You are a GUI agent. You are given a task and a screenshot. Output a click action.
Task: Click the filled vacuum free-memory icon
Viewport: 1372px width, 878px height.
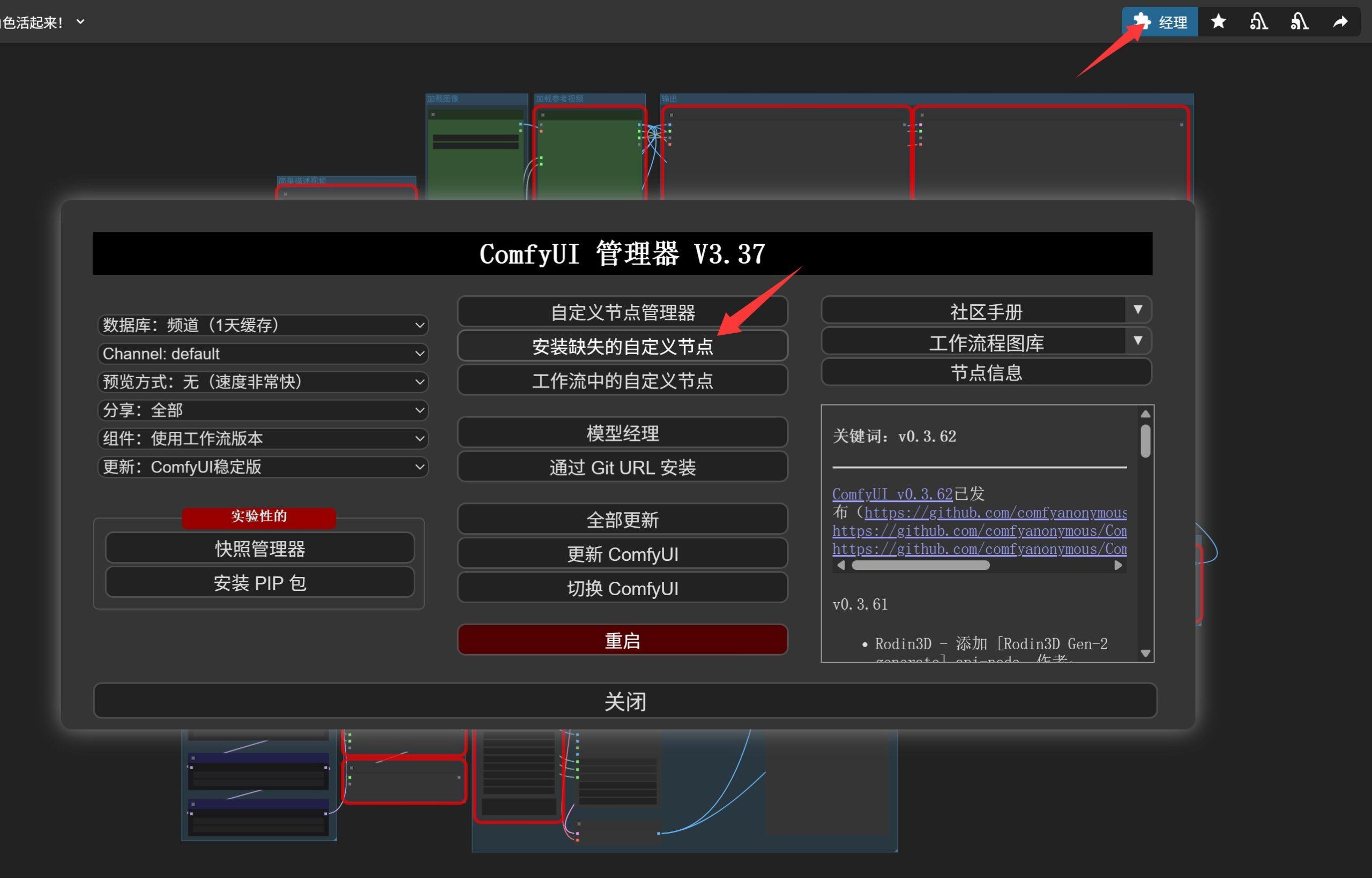click(x=1299, y=21)
